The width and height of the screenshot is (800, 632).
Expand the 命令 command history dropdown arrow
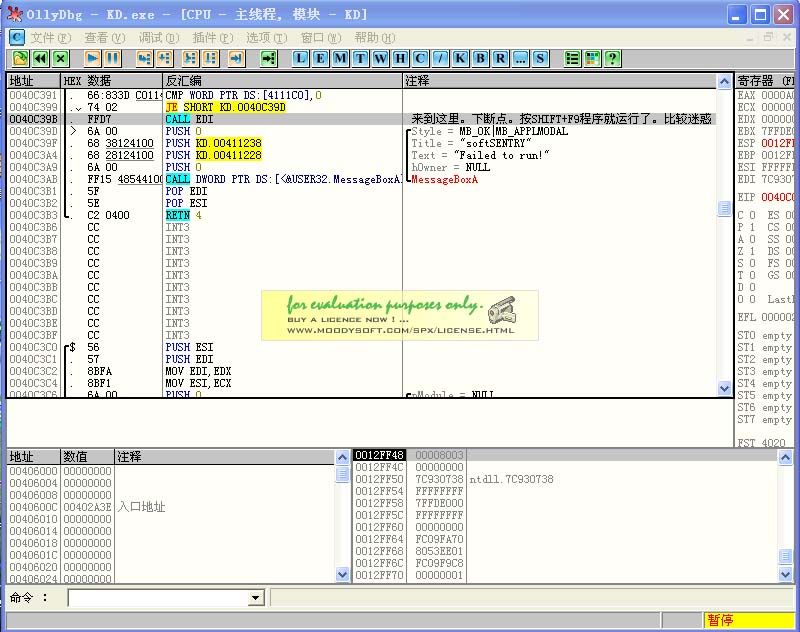(256, 598)
